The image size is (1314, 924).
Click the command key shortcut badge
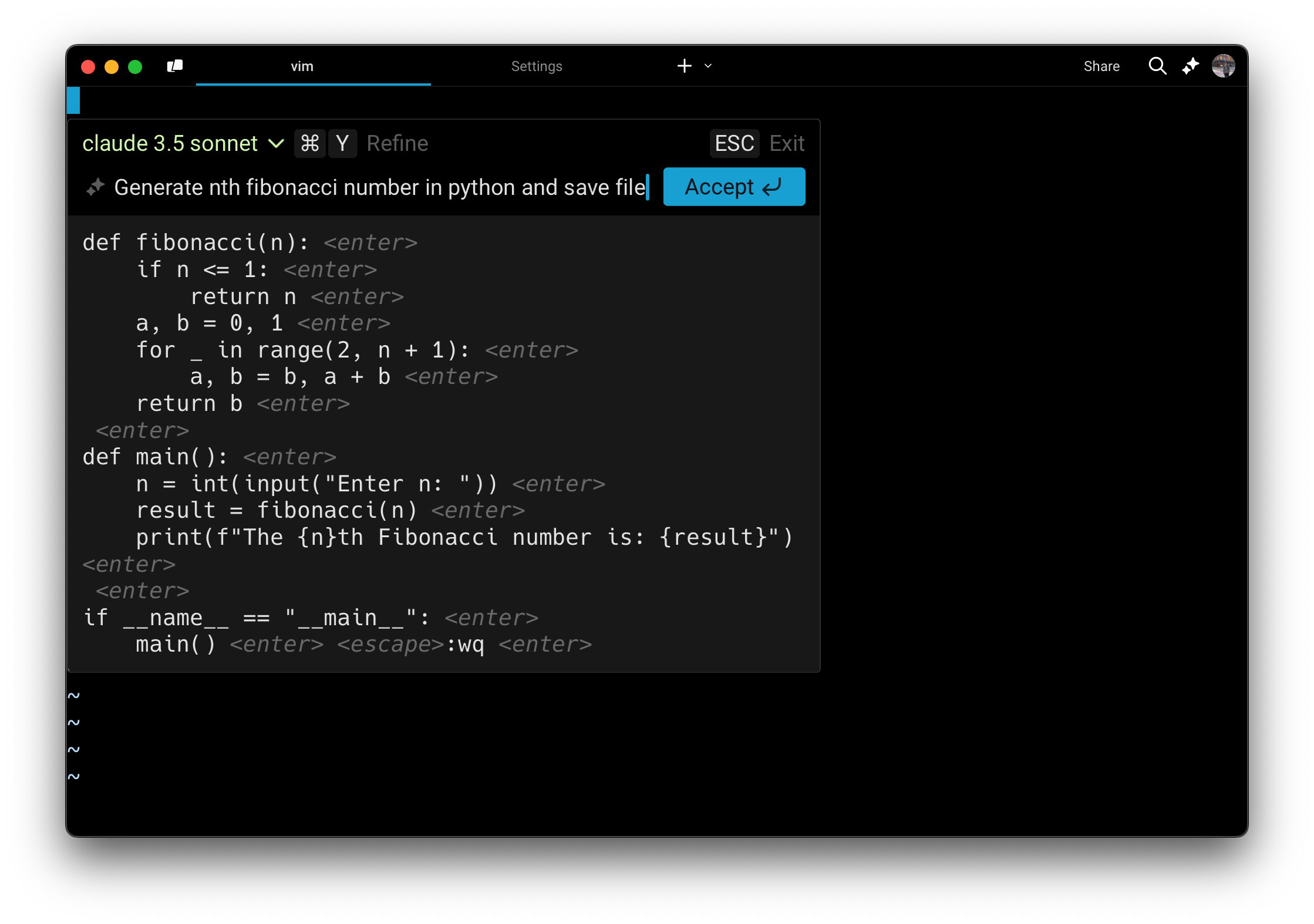(310, 143)
